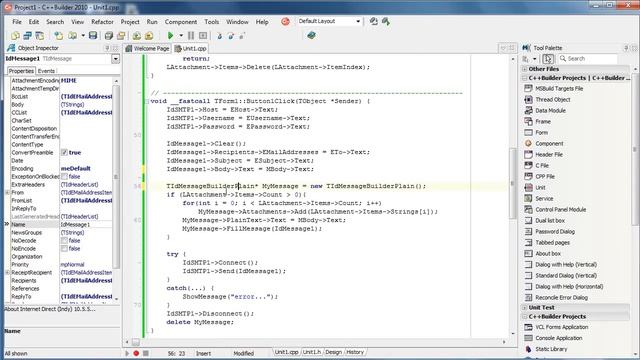Choose Form item in Tool Palette
Image resolution: width=640 pixels, height=360 pixels.
(542, 133)
